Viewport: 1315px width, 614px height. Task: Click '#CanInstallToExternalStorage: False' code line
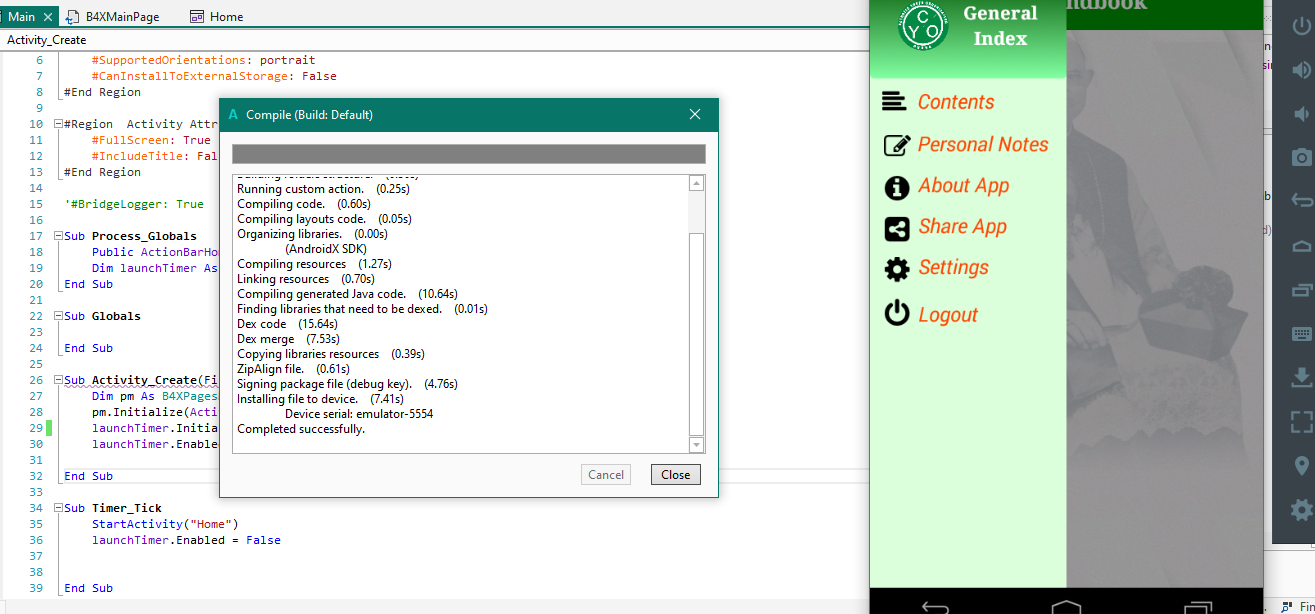tap(214, 76)
